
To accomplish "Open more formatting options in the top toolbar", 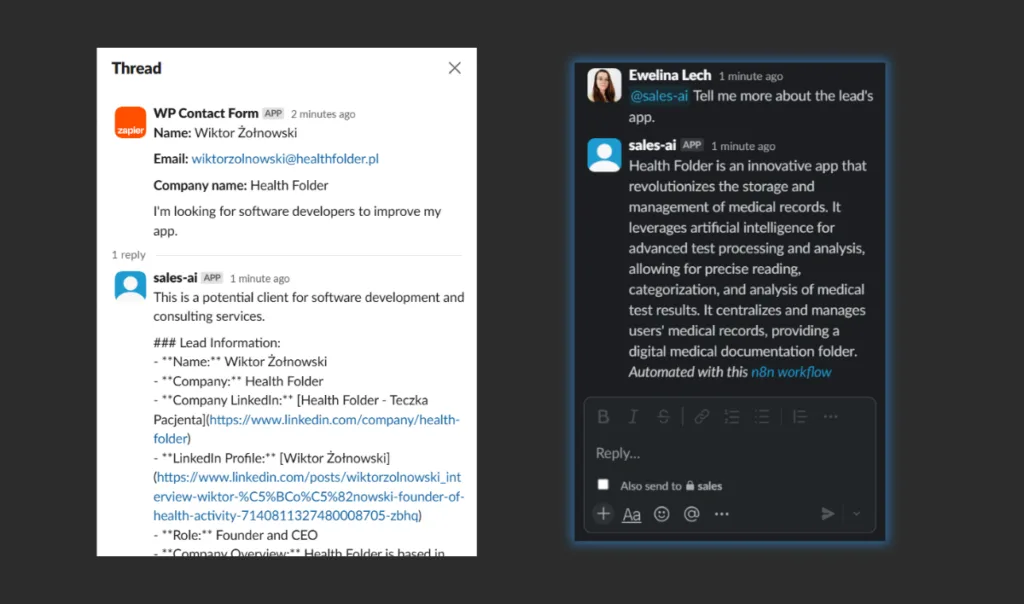I will click(830, 417).
